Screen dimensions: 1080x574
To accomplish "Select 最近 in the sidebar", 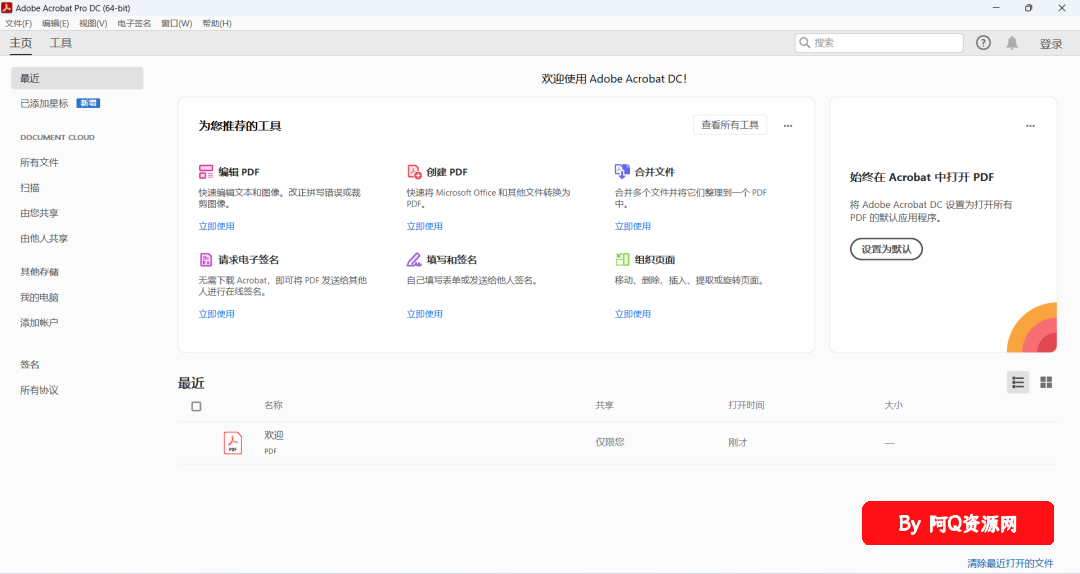I will 77,78.
